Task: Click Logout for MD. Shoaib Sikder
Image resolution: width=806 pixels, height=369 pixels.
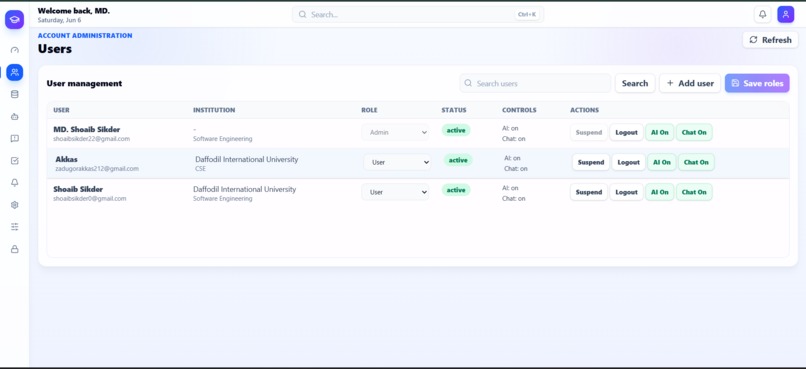Action: tap(626, 132)
